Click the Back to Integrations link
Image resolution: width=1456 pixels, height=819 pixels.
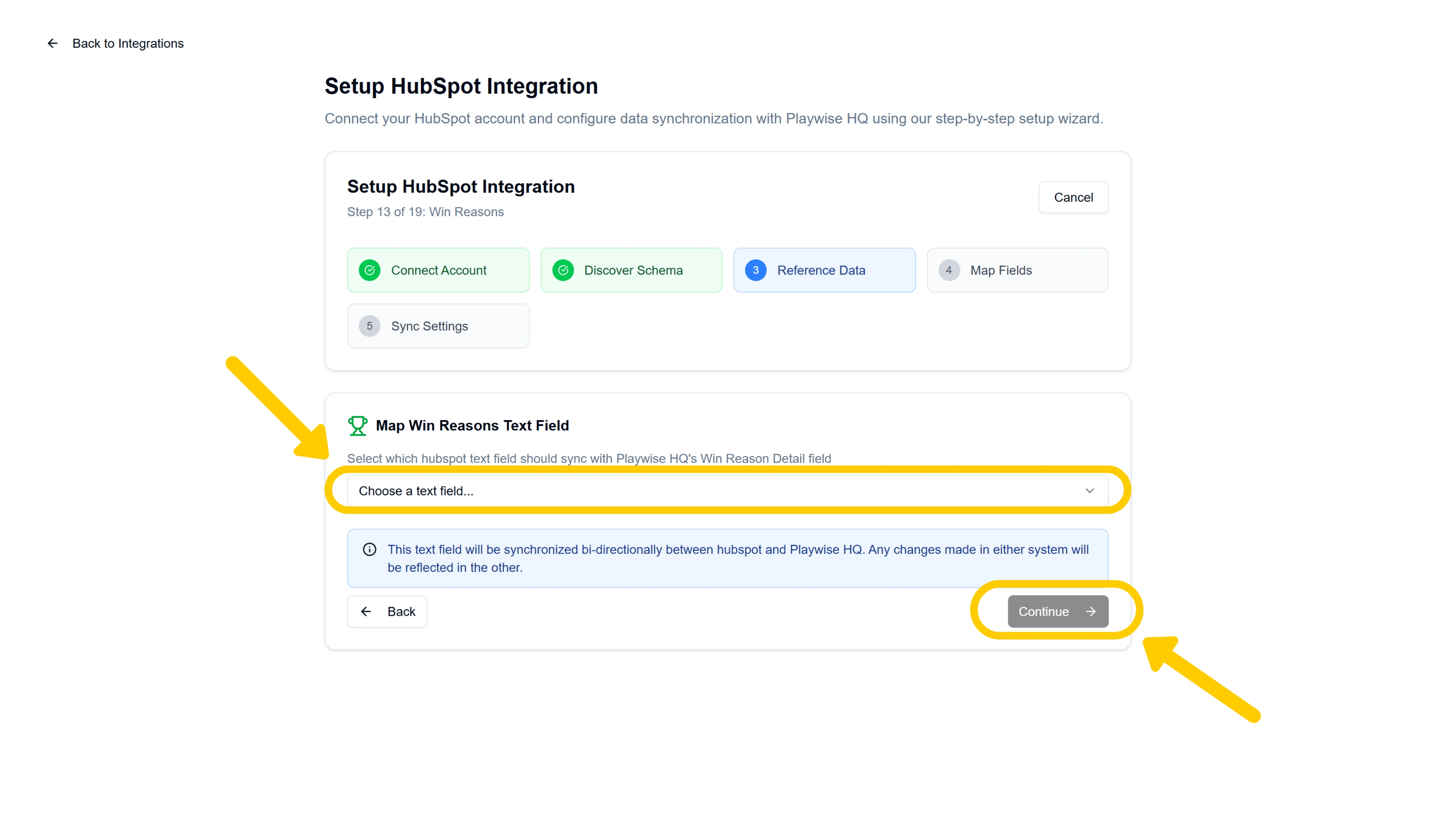[x=128, y=43]
